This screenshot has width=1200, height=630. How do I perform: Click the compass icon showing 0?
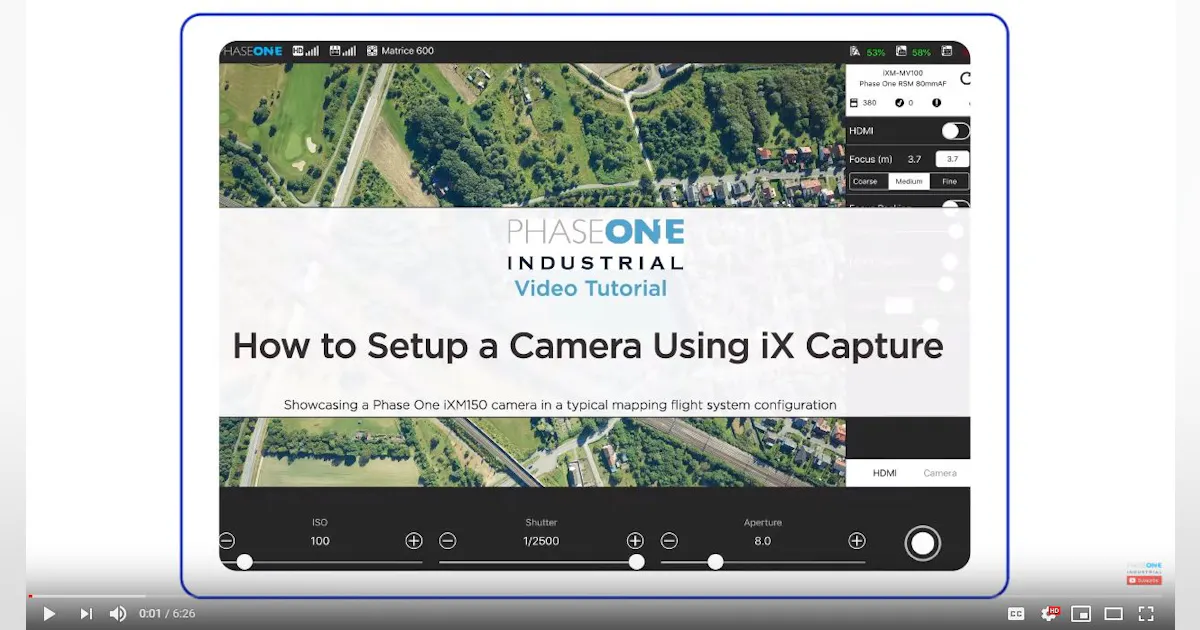(899, 103)
